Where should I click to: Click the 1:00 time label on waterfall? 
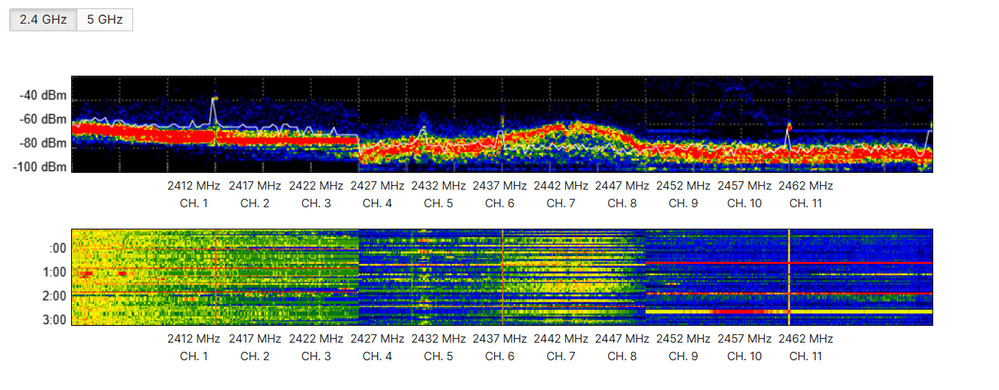(55, 272)
